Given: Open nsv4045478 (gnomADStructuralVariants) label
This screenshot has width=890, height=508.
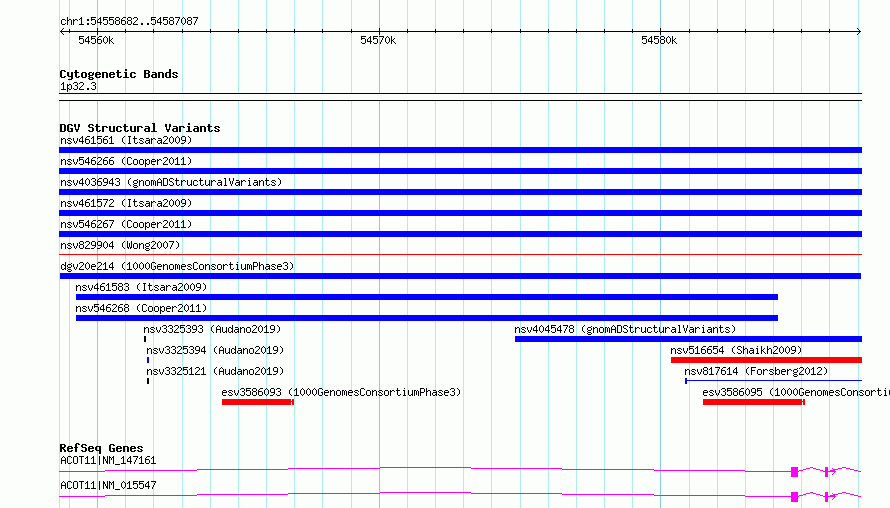Looking at the screenshot, I should tap(625, 329).
